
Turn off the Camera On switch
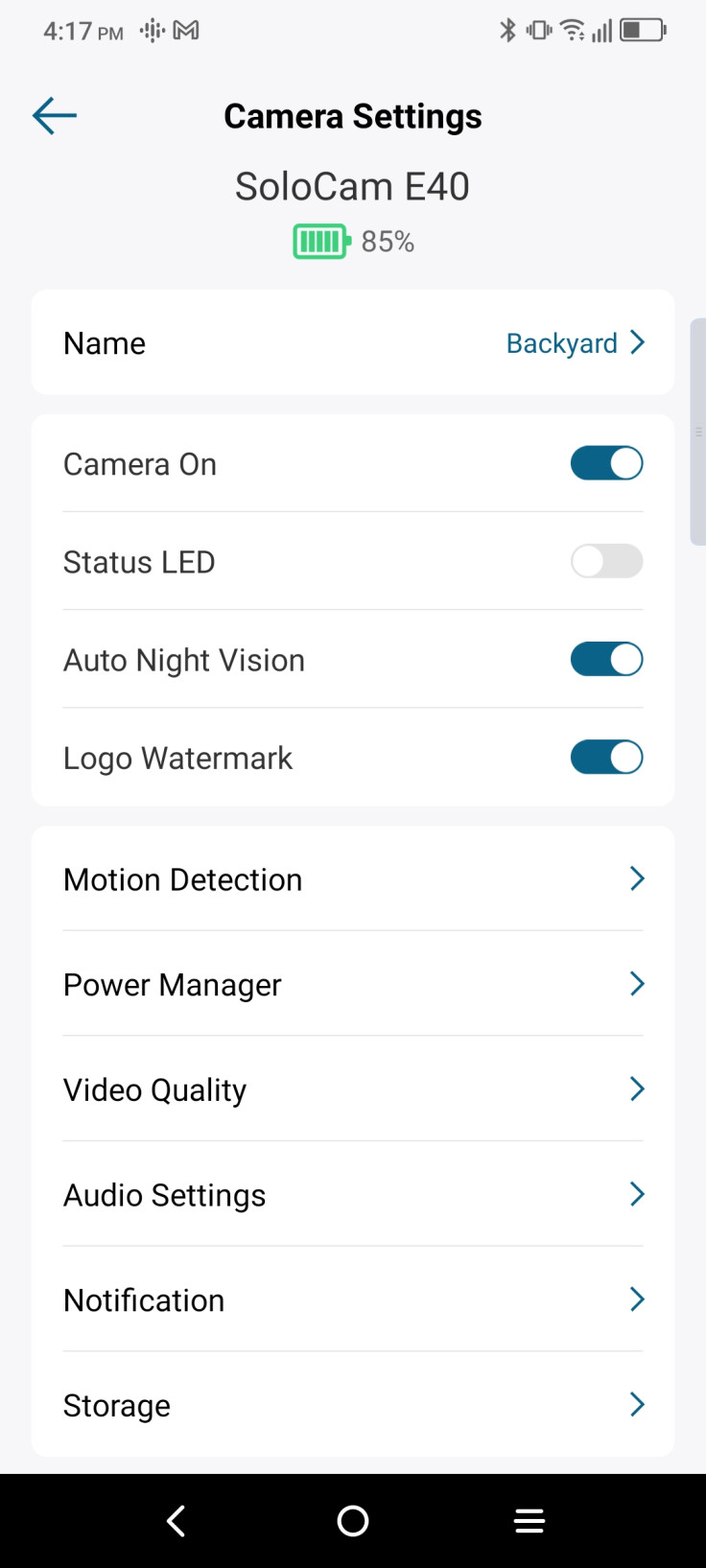[x=606, y=463]
